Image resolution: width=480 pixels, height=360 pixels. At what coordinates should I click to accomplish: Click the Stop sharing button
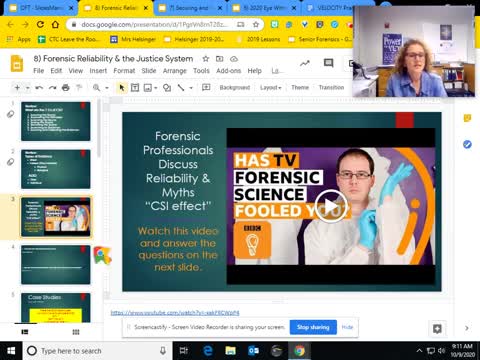coord(313,327)
